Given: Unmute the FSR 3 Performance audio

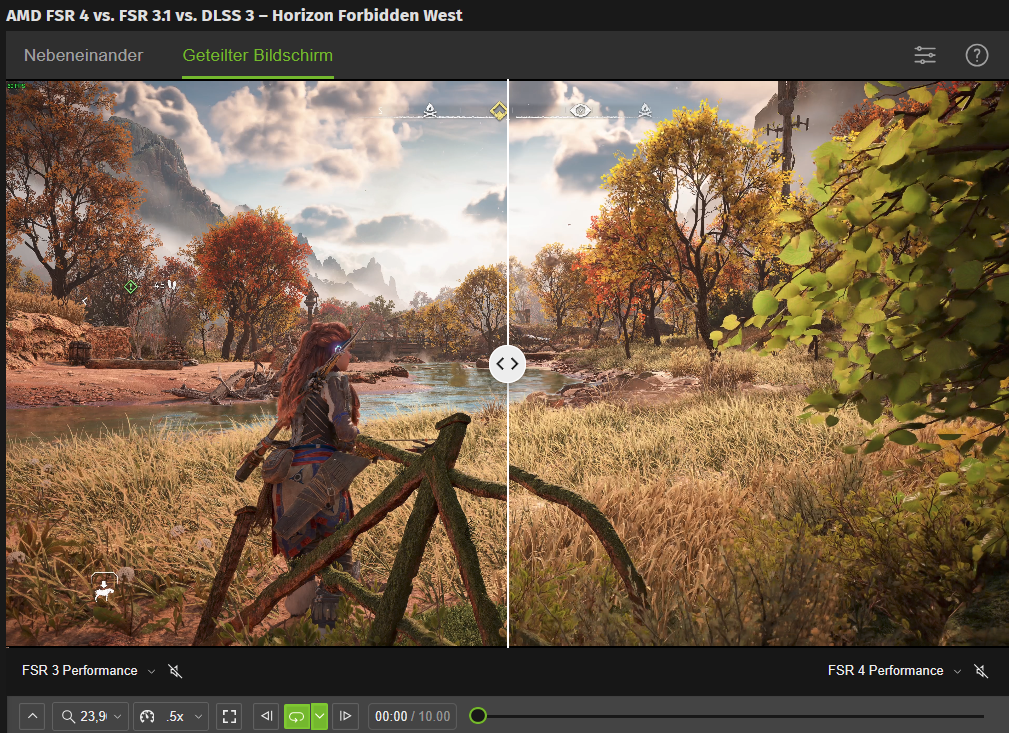Looking at the screenshot, I should tap(175, 671).
